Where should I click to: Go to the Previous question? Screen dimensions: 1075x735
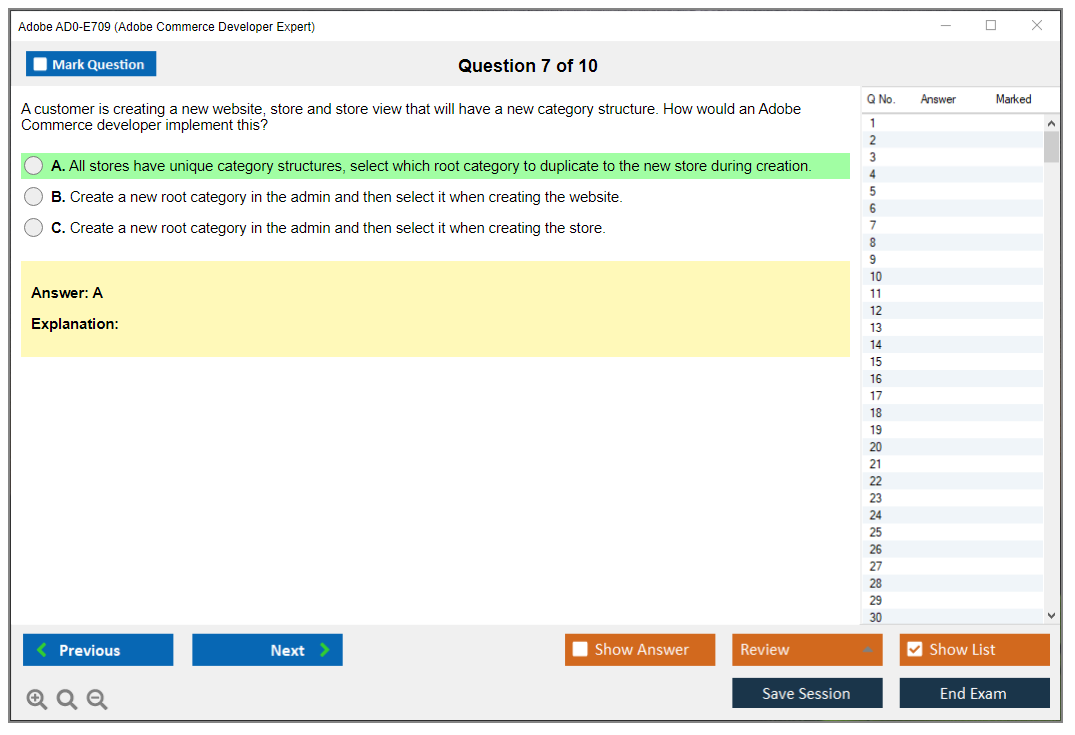(98, 650)
